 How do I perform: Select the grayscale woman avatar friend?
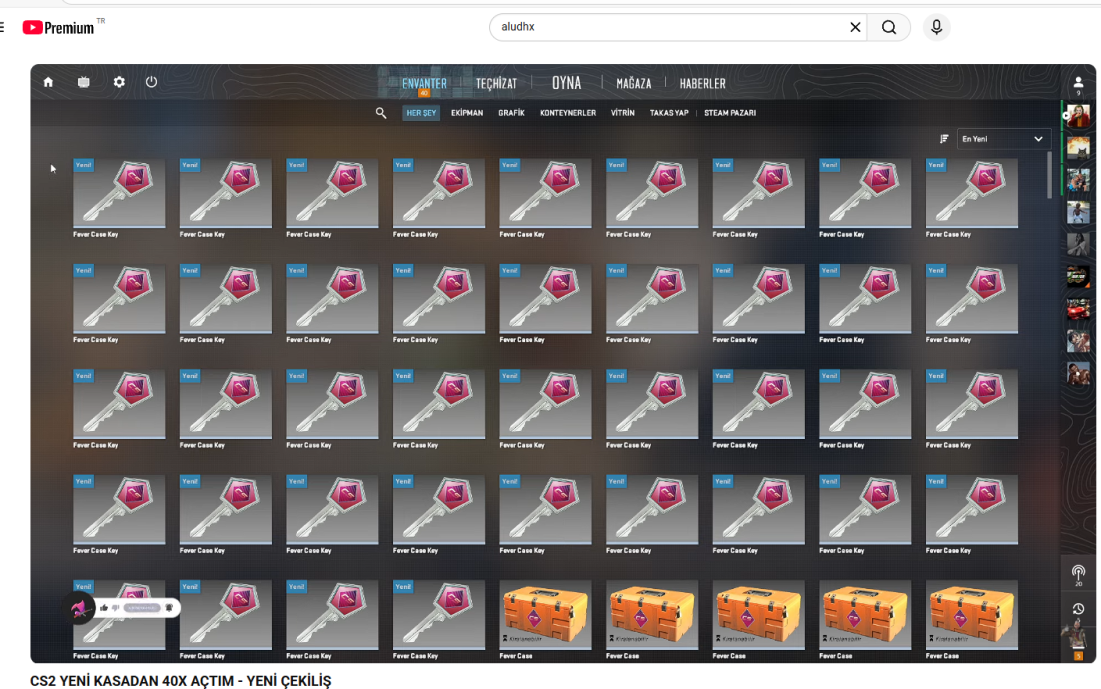pos(1079,244)
